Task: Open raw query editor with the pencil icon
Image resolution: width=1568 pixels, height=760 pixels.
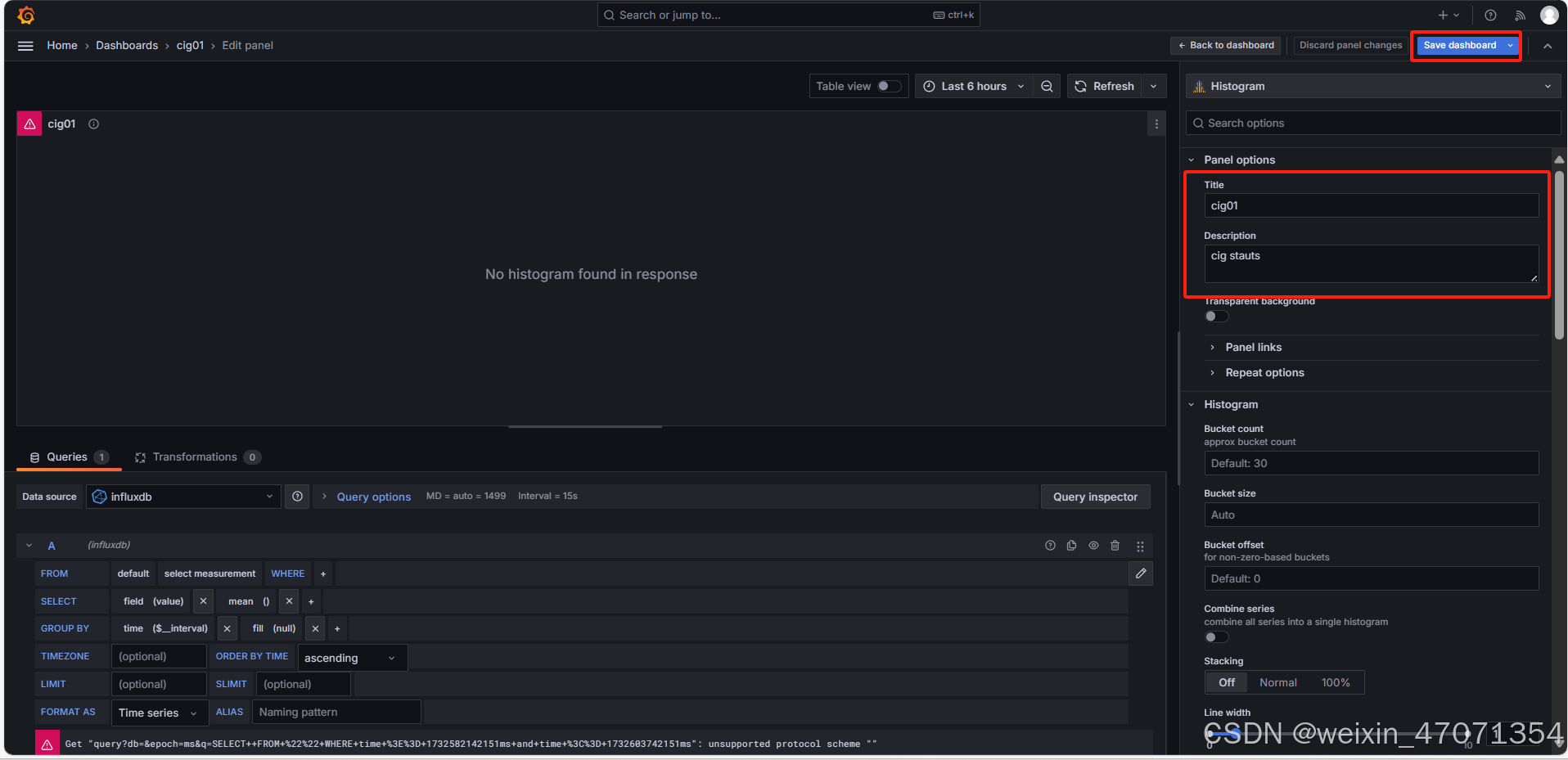Action: (1140, 573)
